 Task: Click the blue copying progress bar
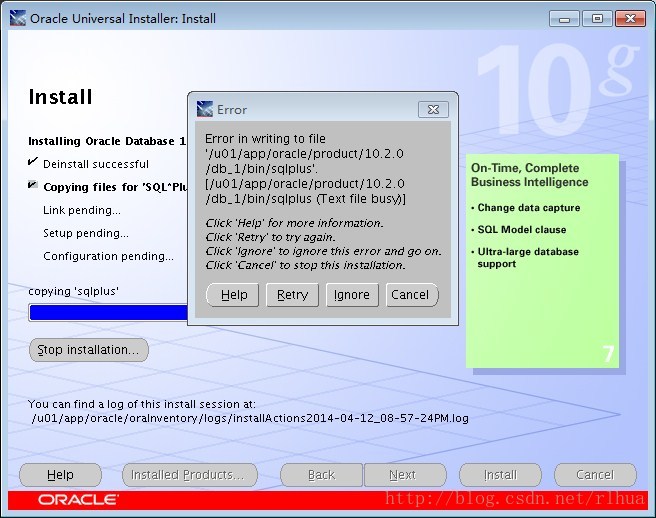pyautogui.click(x=108, y=313)
